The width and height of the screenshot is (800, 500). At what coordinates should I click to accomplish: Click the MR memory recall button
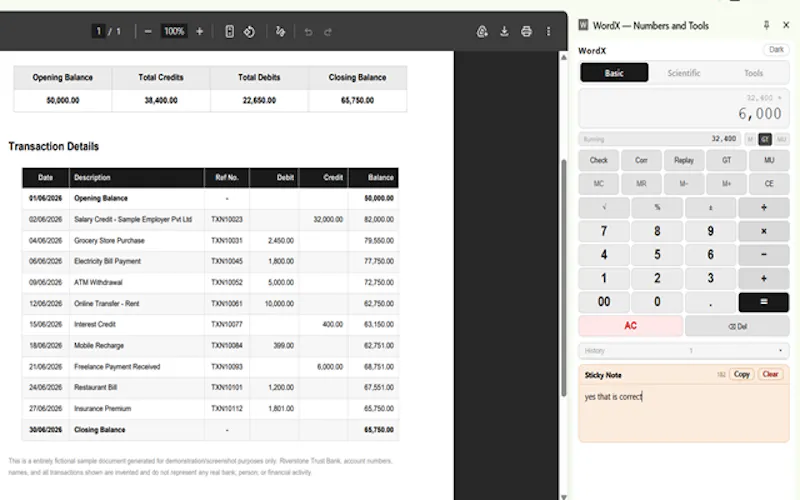click(x=641, y=184)
